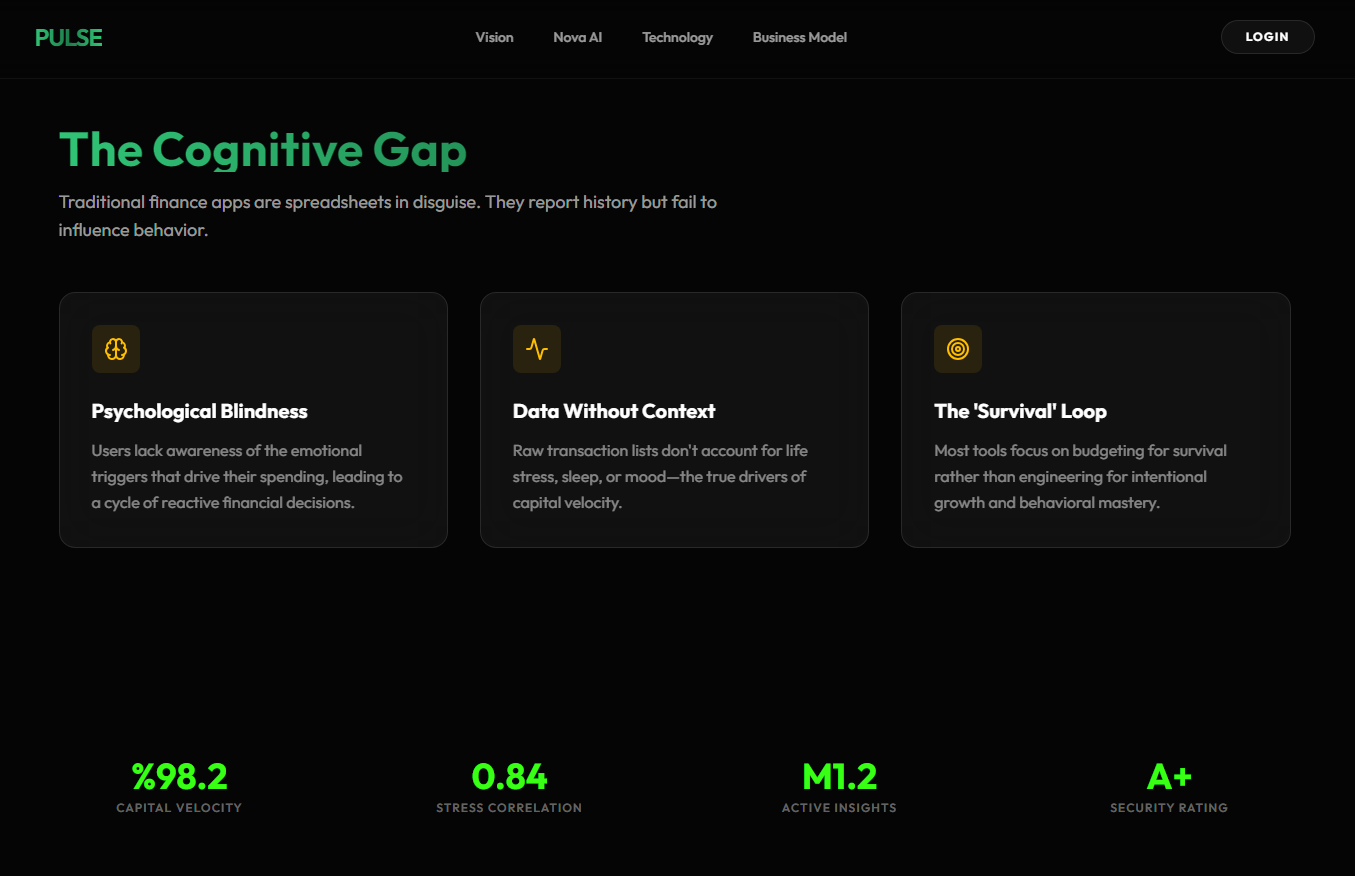The image size is (1355, 876).
Task: Click the brain icon on Psychological Blindness card
Action: [116, 349]
